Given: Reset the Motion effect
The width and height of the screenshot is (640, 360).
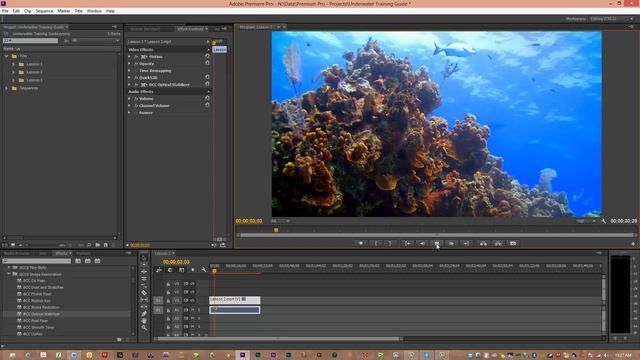Looking at the screenshot, I should [x=207, y=56].
